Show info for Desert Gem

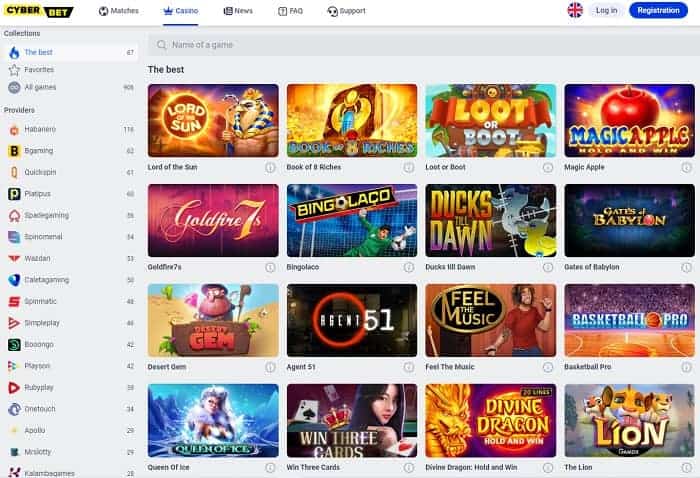(270, 367)
